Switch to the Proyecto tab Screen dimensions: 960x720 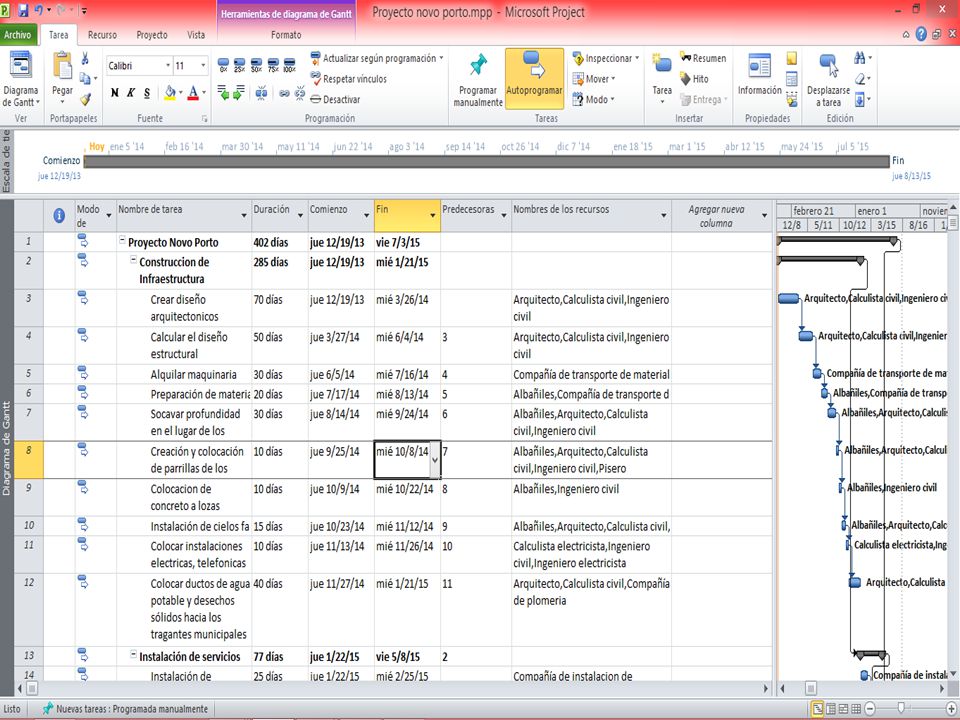point(152,35)
